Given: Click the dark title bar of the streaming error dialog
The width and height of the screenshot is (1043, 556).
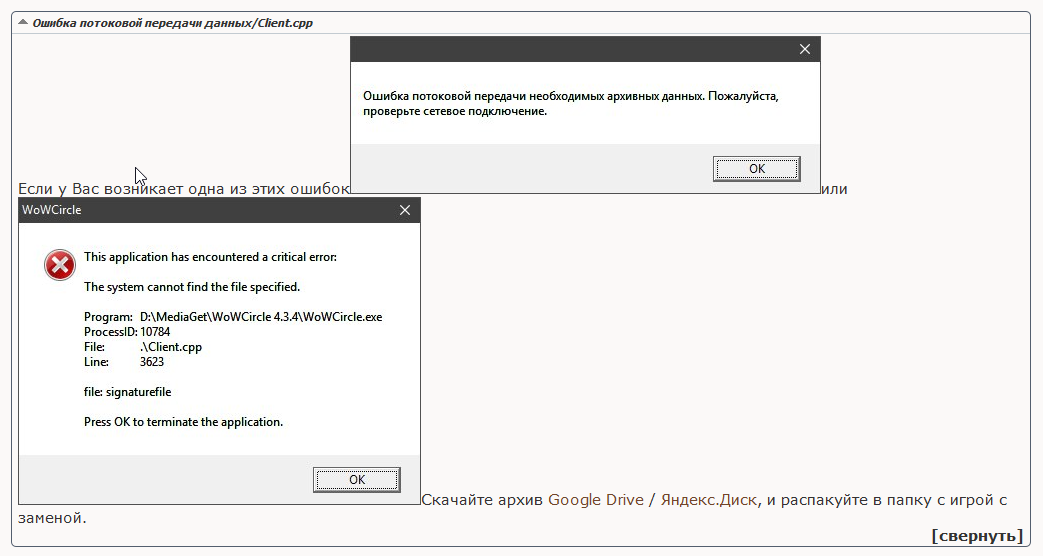Looking at the screenshot, I should [570, 49].
